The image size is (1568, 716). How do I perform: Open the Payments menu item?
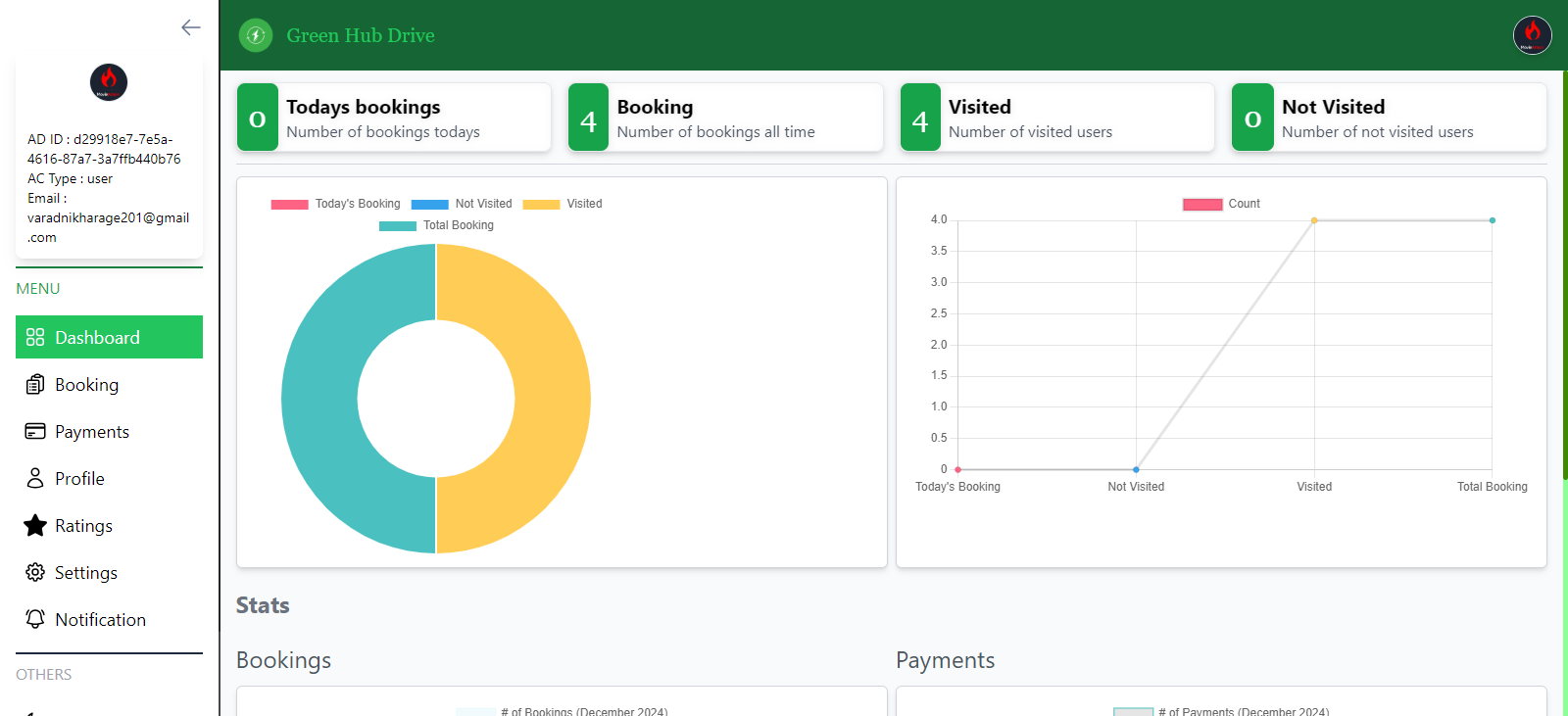(x=109, y=431)
